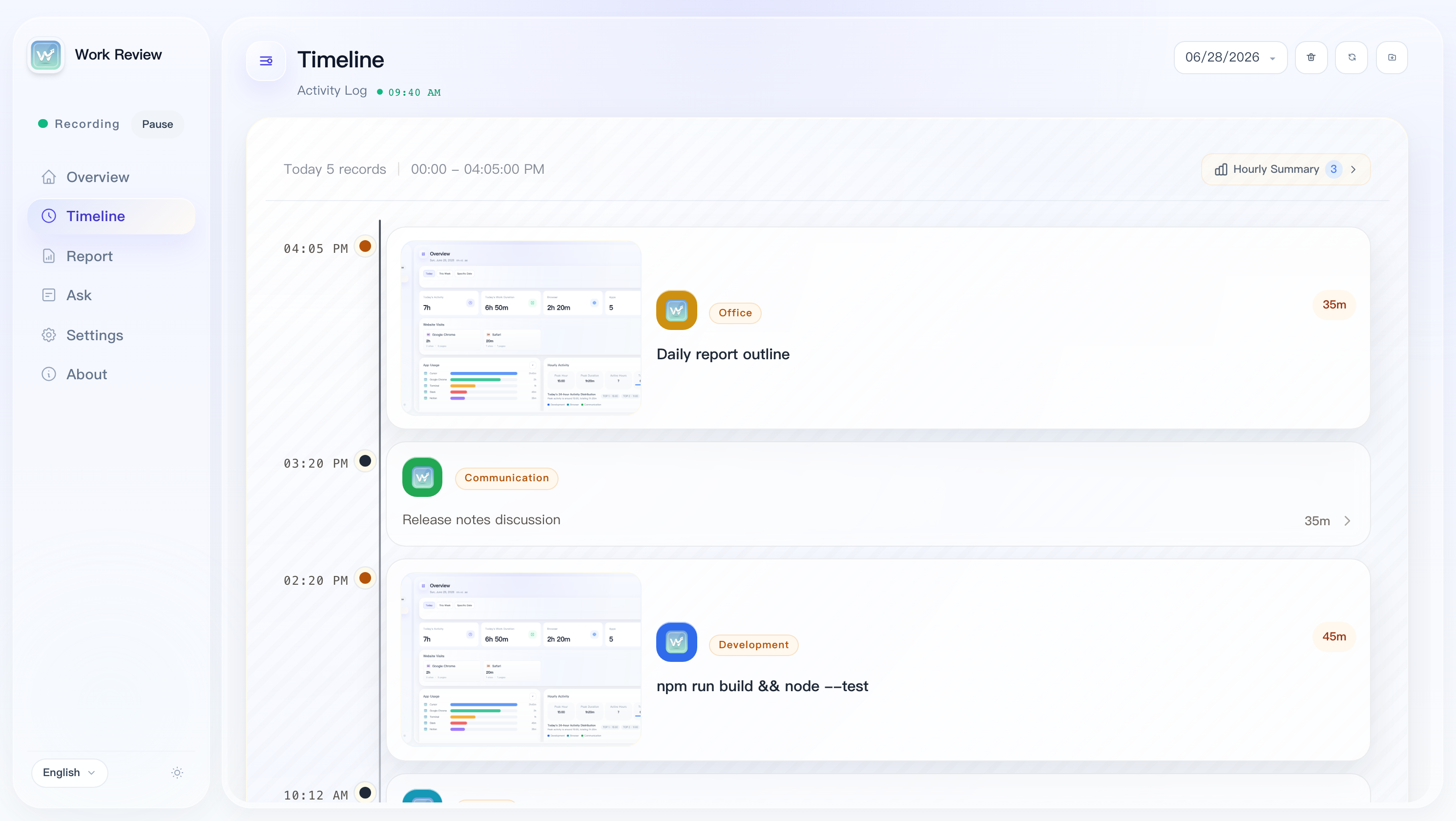Click the teal app icon at 10:12 AM
The image size is (1456, 821).
422,796
